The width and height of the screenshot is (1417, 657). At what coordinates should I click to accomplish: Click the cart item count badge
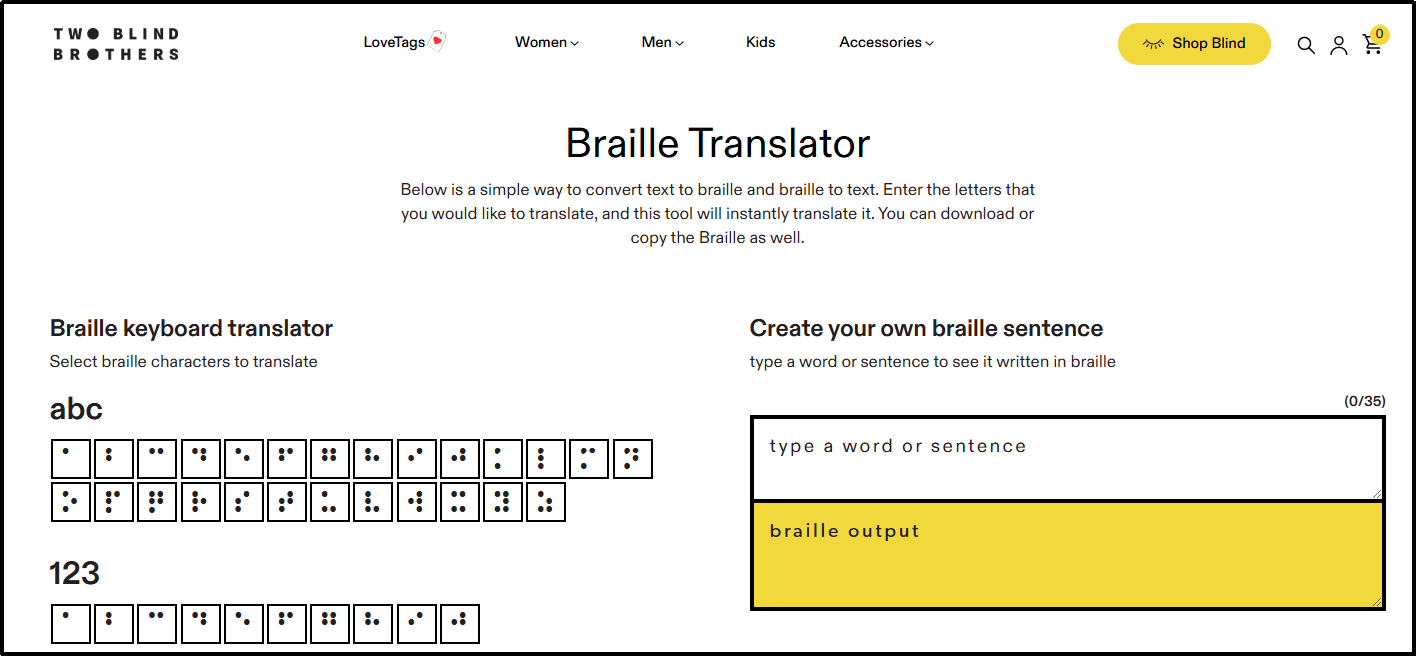(1379, 34)
